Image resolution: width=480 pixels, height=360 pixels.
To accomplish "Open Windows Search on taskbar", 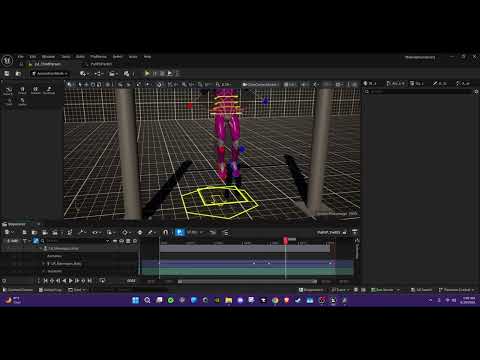I will point(147,300).
